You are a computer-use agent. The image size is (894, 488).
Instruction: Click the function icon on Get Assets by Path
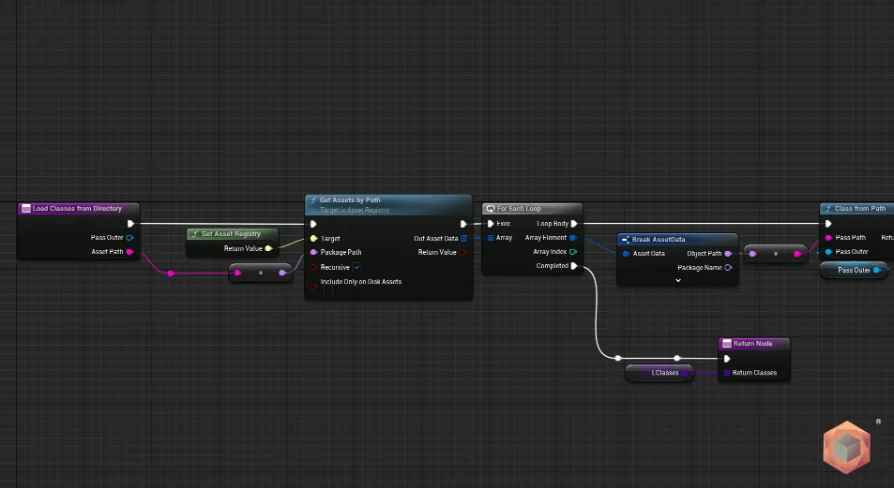[312, 201]
